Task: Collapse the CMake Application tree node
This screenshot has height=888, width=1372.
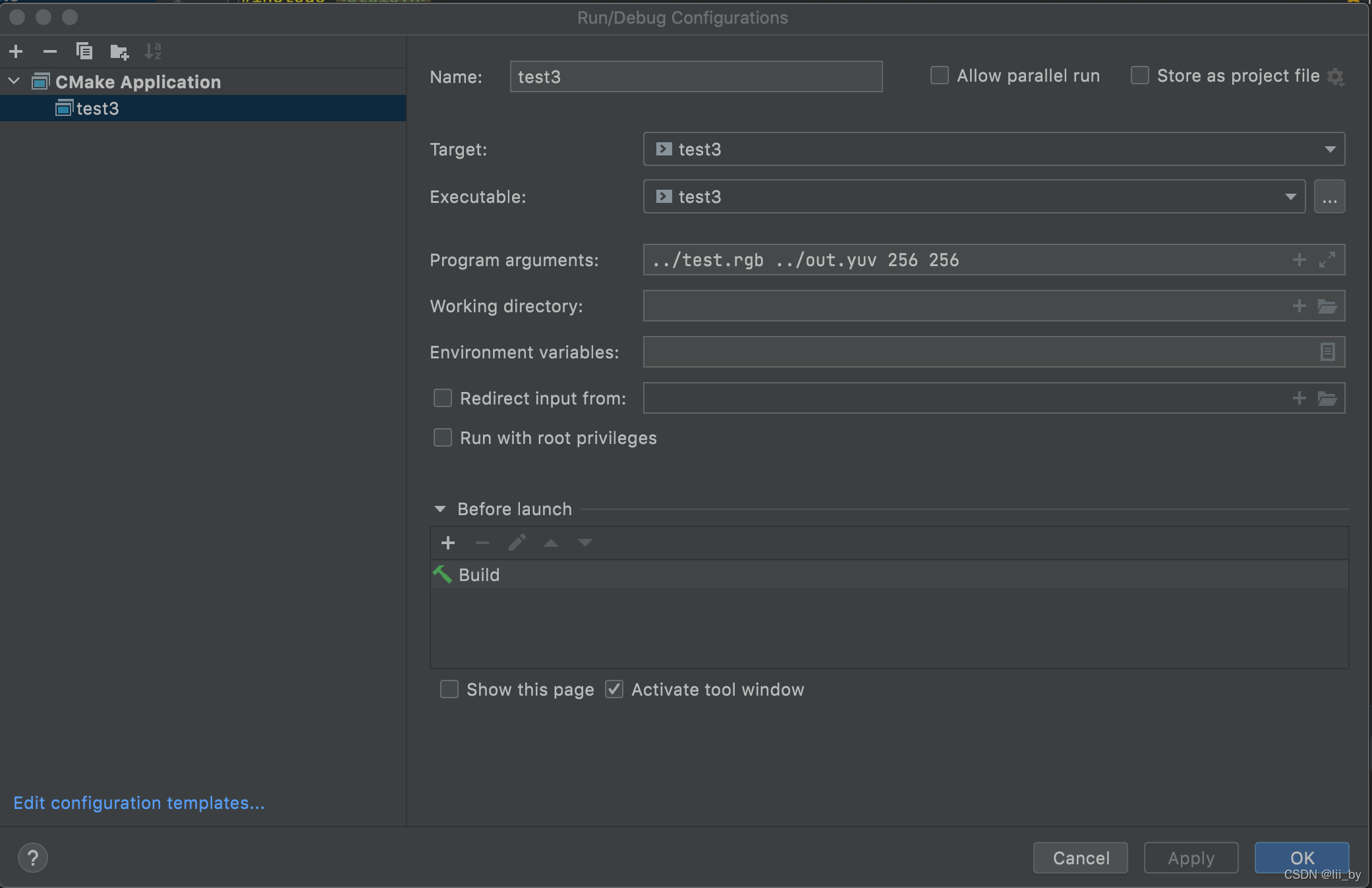Action: click(x=14, y=82)
